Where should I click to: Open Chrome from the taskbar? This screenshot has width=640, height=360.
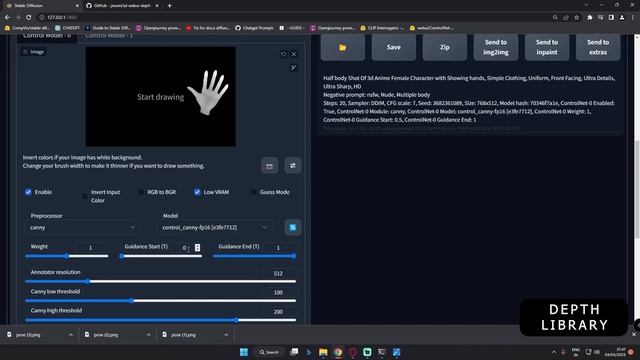(338, 352)
